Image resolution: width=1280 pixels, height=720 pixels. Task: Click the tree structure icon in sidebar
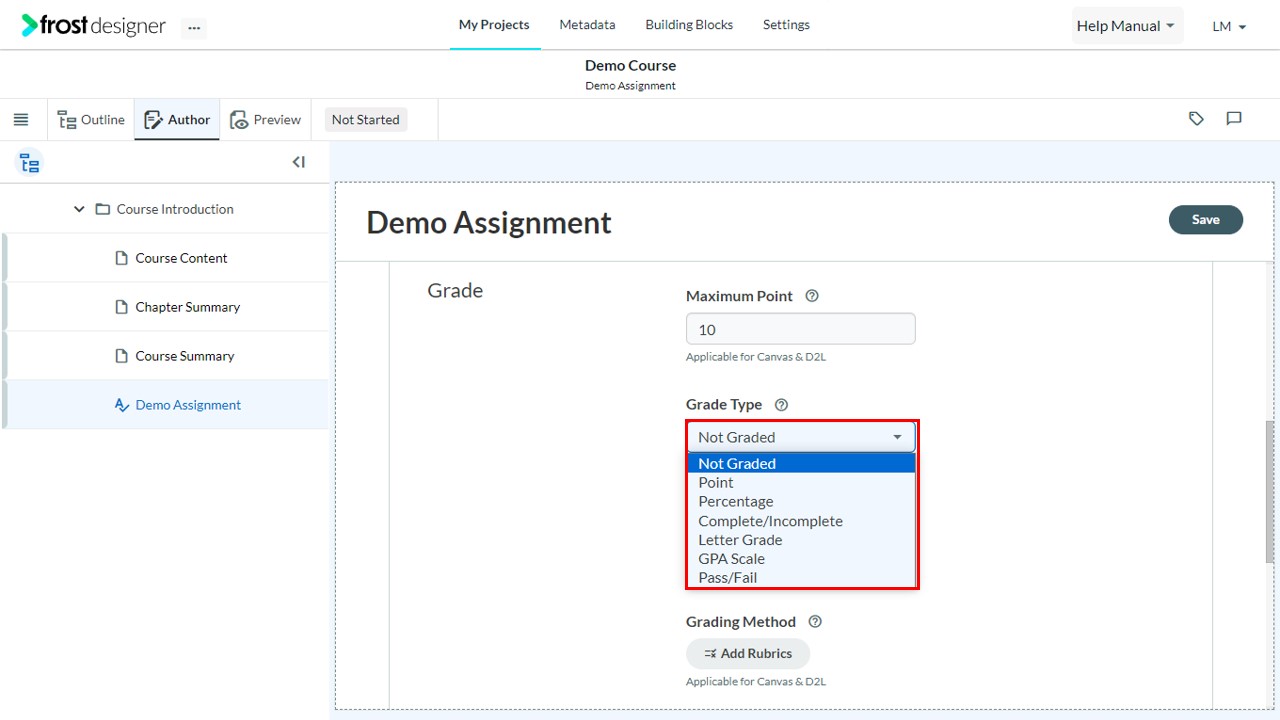[30, 163]
